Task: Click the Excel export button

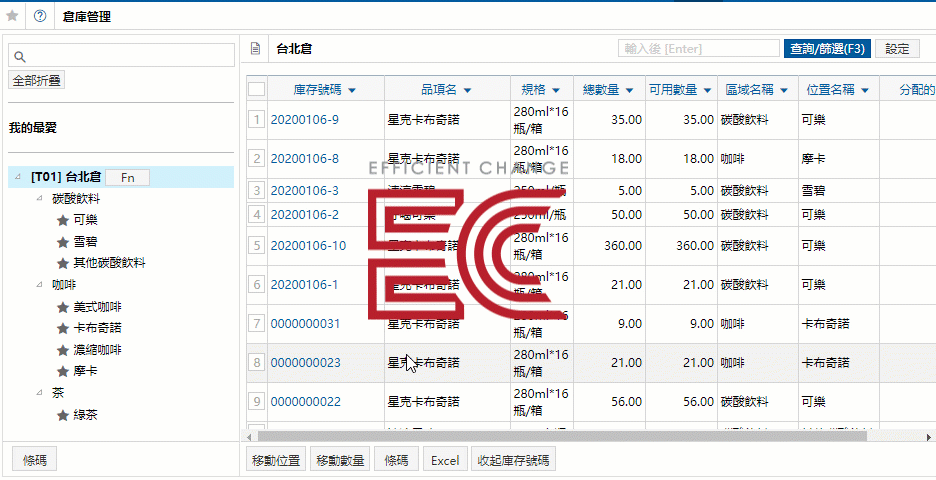Action: (445, 460)
